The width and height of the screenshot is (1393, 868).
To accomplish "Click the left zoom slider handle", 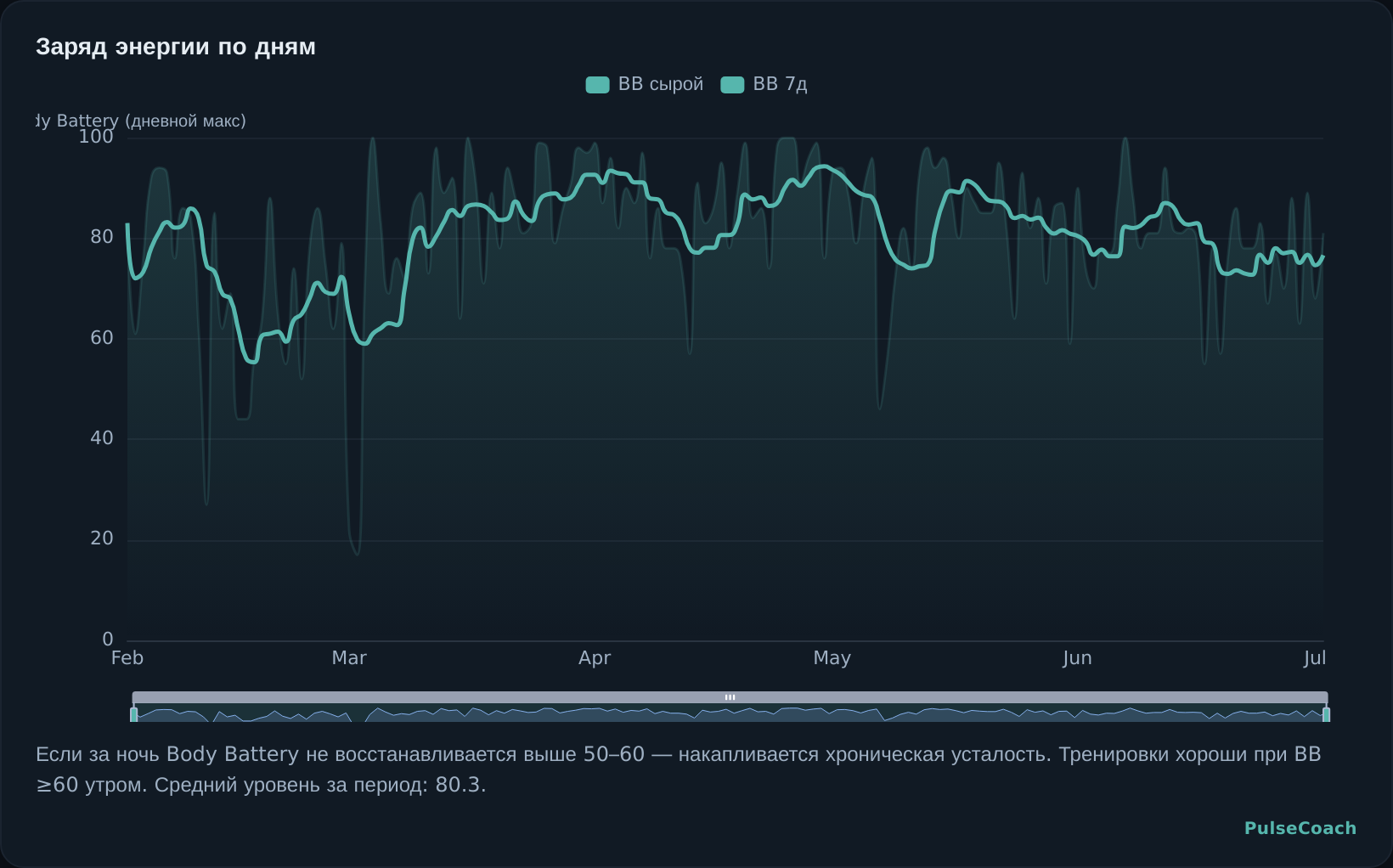I will click(x=134, y=714).
